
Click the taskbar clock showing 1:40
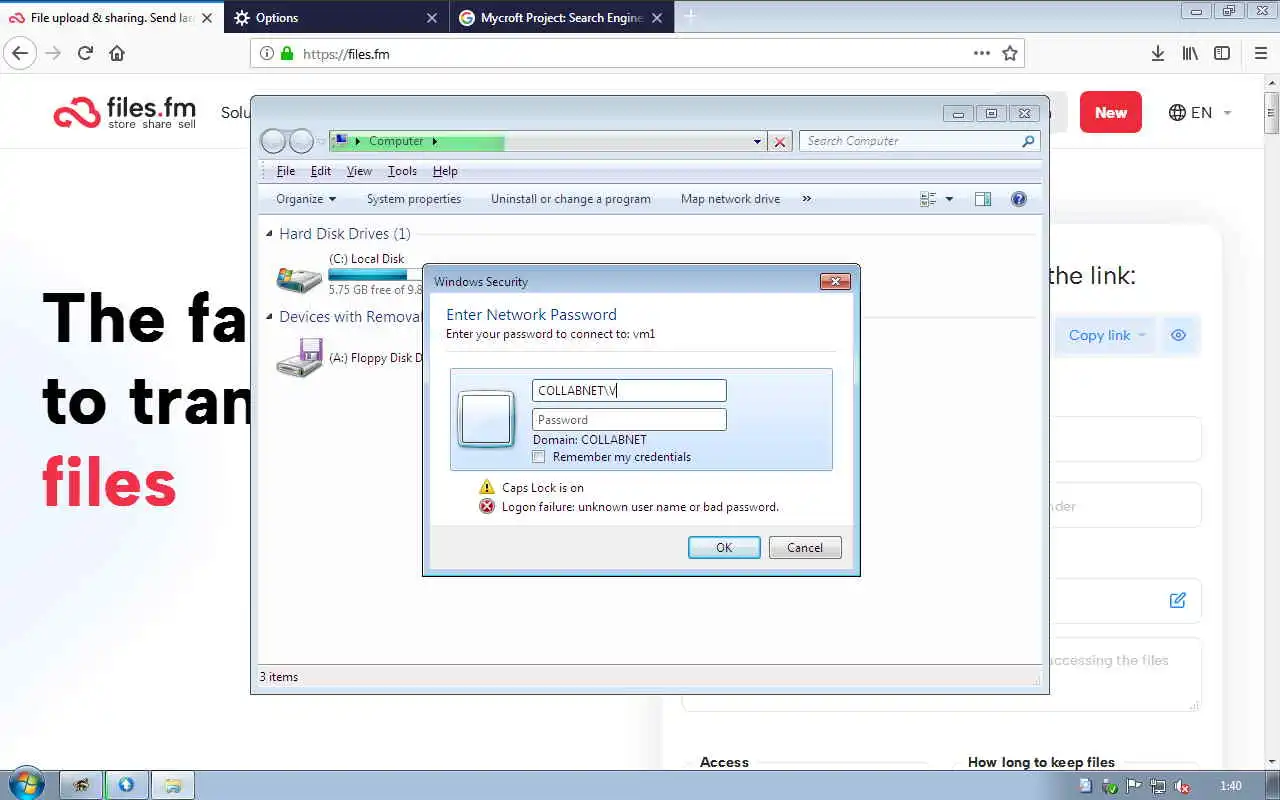pos(1231,786)
